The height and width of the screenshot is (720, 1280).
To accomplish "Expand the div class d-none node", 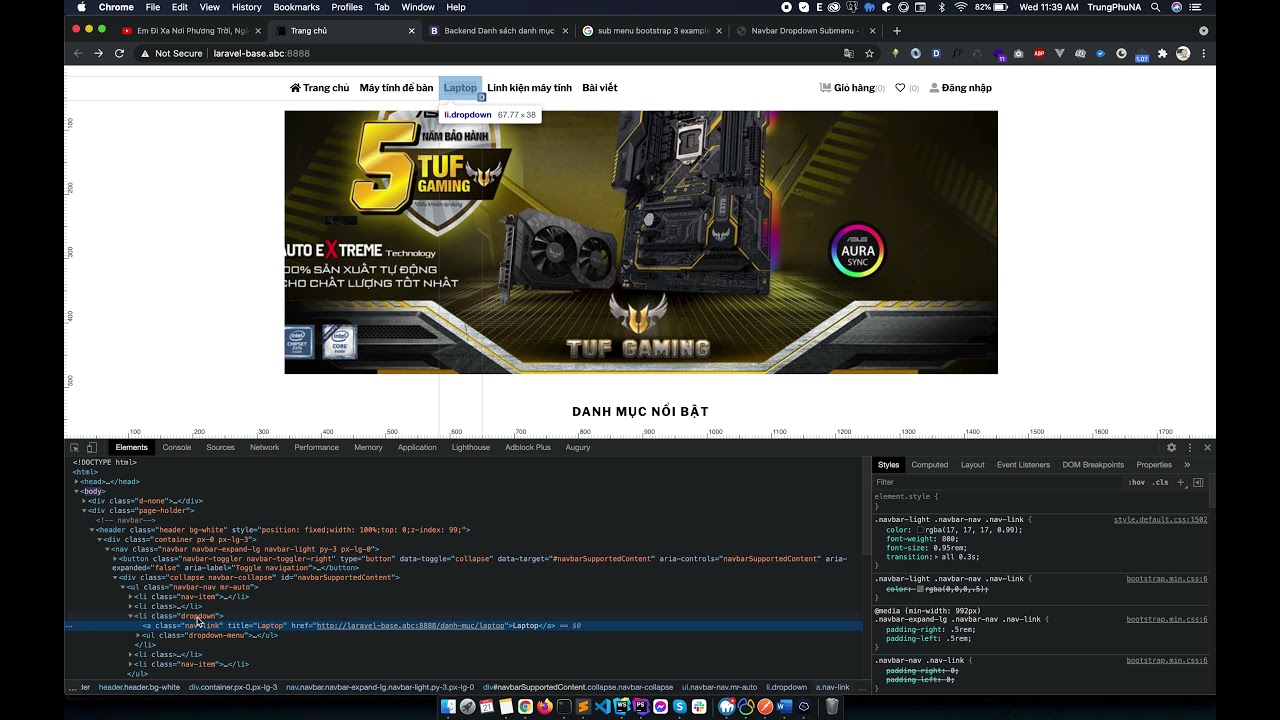I will (85, 501).
